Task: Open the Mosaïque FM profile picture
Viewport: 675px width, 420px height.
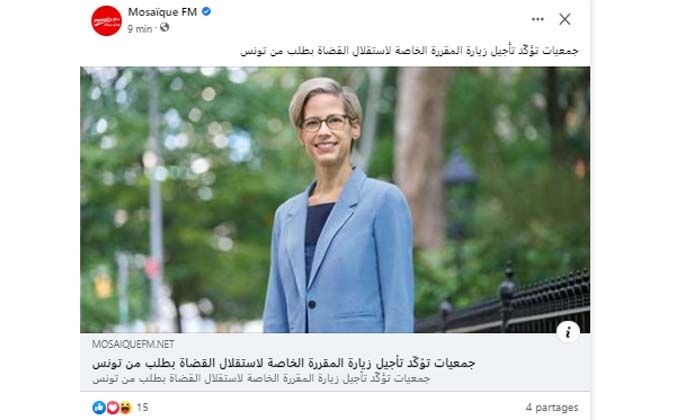Action: click(x=106, y=20)
